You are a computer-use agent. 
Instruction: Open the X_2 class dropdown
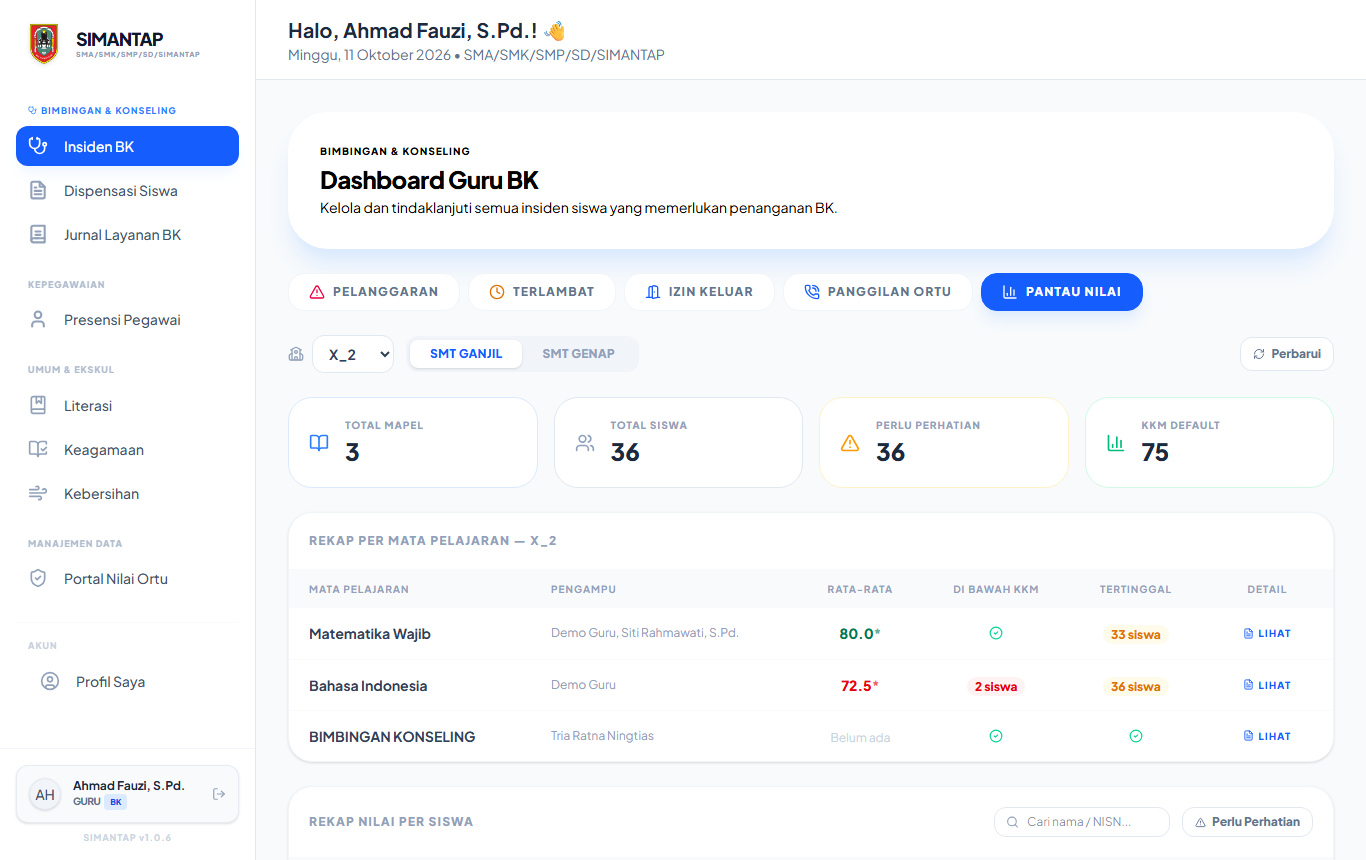coord(353,354)
